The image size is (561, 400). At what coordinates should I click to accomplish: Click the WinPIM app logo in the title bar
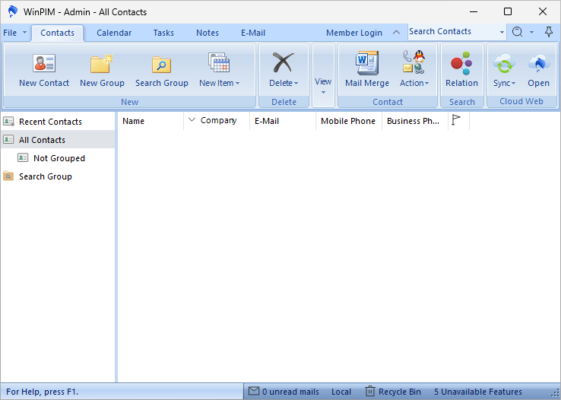point(13,11)
